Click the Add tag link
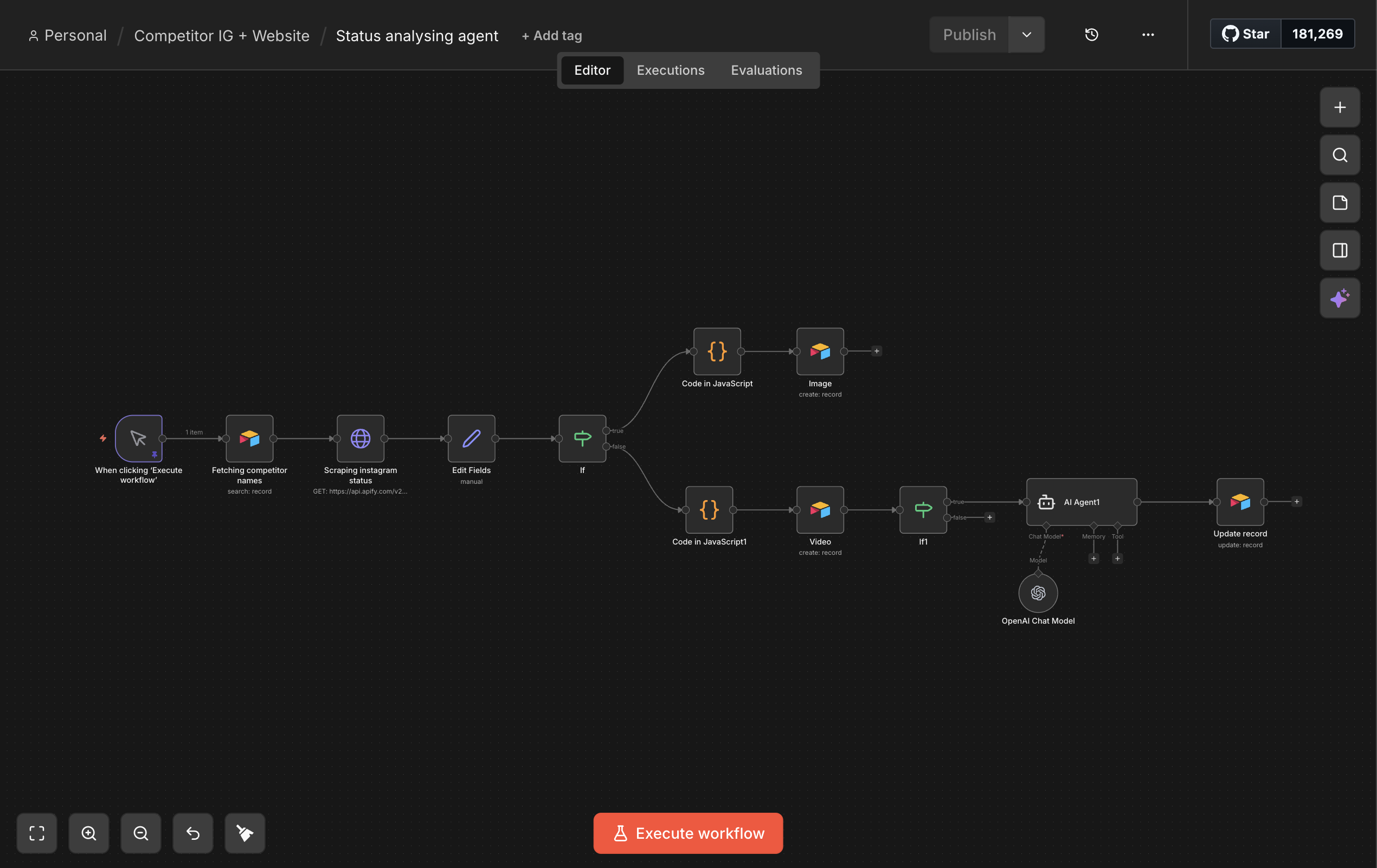 [x=552, y=35]
